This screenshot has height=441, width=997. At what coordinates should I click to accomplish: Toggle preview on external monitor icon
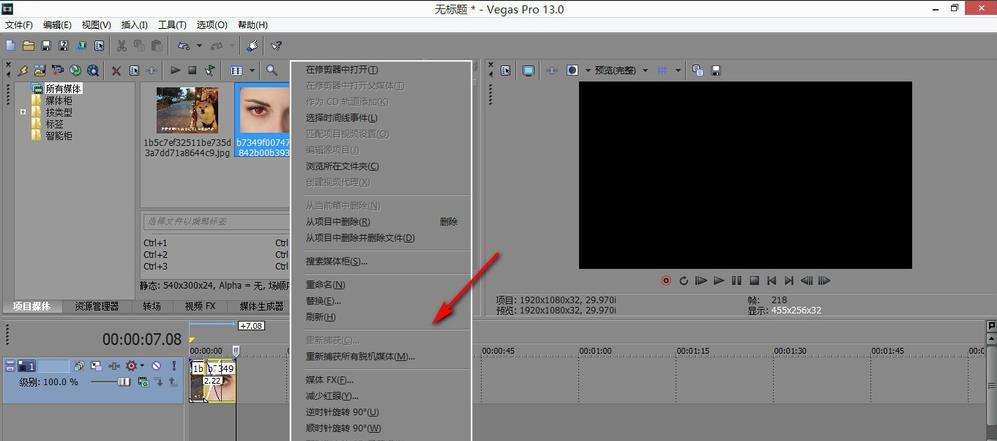coord(528,71)
